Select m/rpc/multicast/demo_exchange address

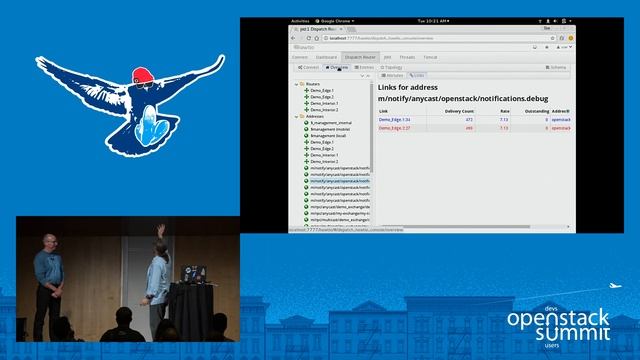340,220
